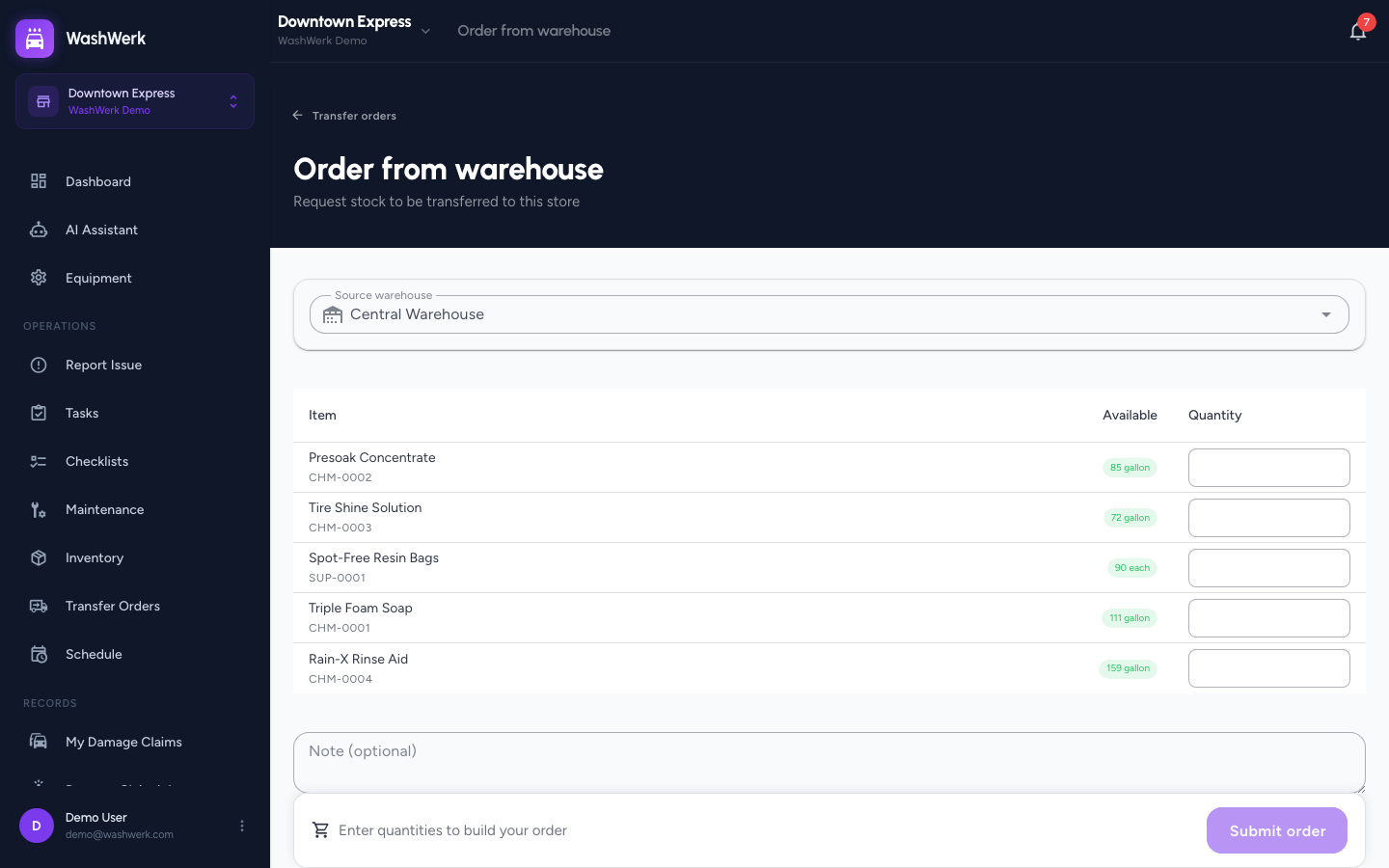Viewport: 1389px width, 868px height.
Task: Click the Order from warehouse breadcrumb title
Action: pos(533,31)
